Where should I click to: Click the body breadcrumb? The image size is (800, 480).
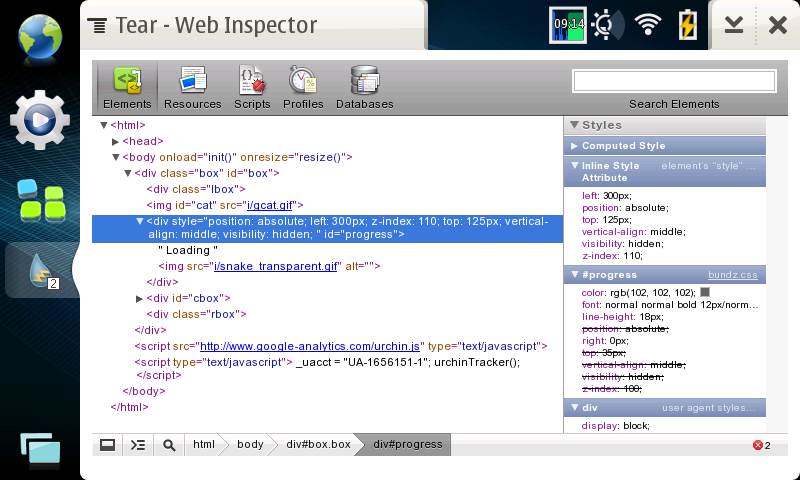(250, 444)
